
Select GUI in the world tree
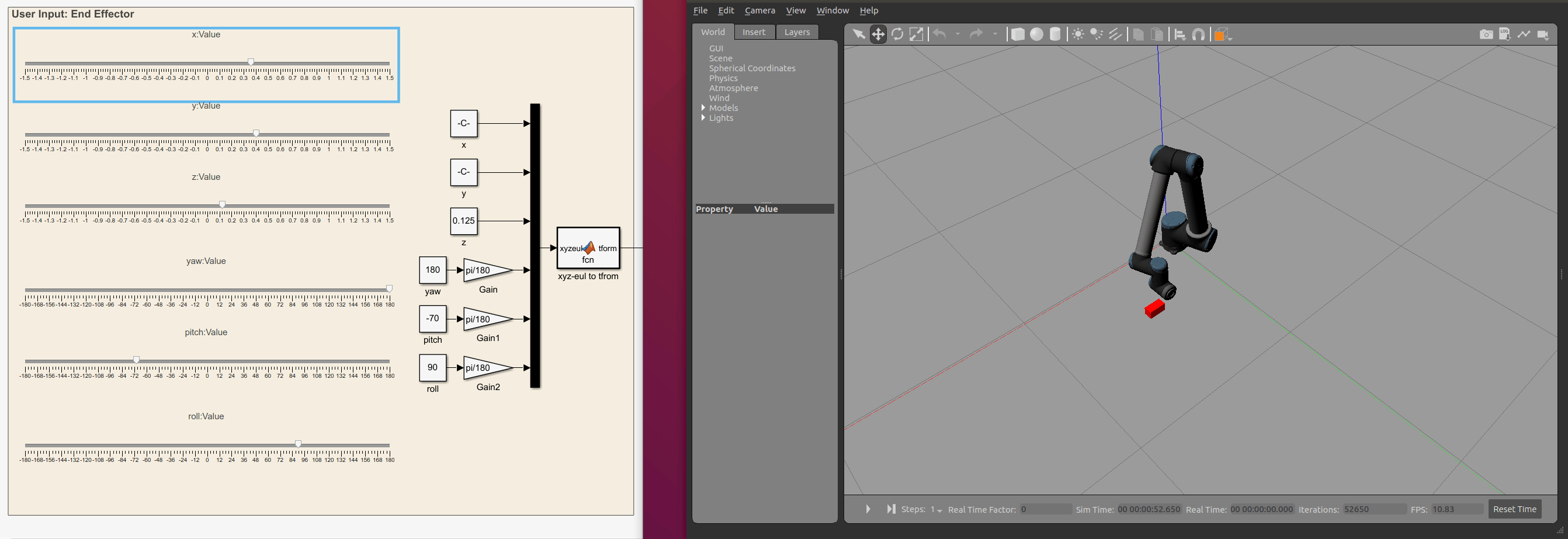click(x=716, y=48)
